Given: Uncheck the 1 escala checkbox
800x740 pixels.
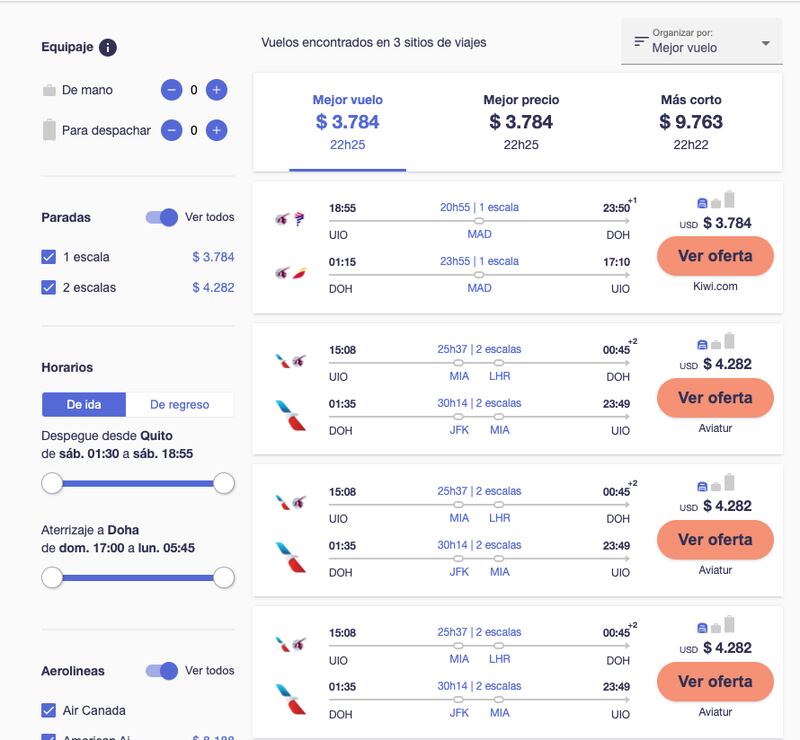Looking at the screenshot, I should click(x=48, y=257).
